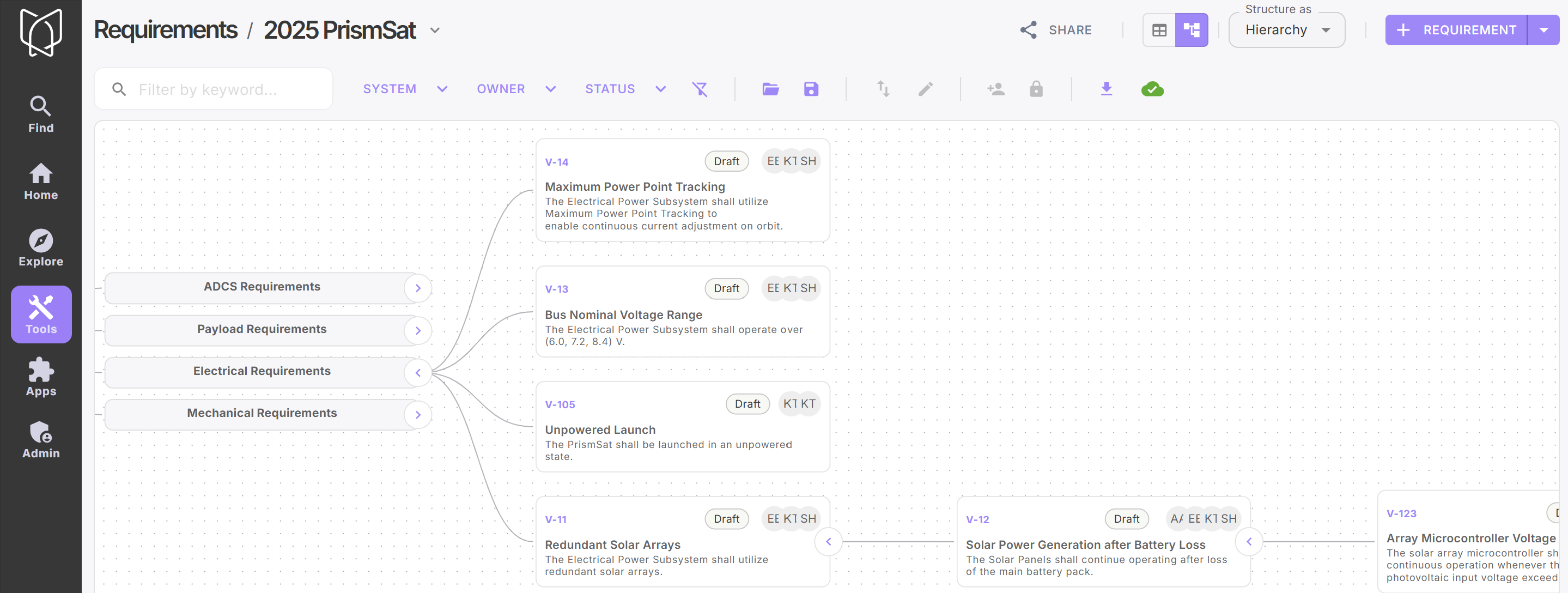The height and width of the screenshot is (593, 1568).
Task: Click the download arrow icon
Action: tap(1106, 89)
